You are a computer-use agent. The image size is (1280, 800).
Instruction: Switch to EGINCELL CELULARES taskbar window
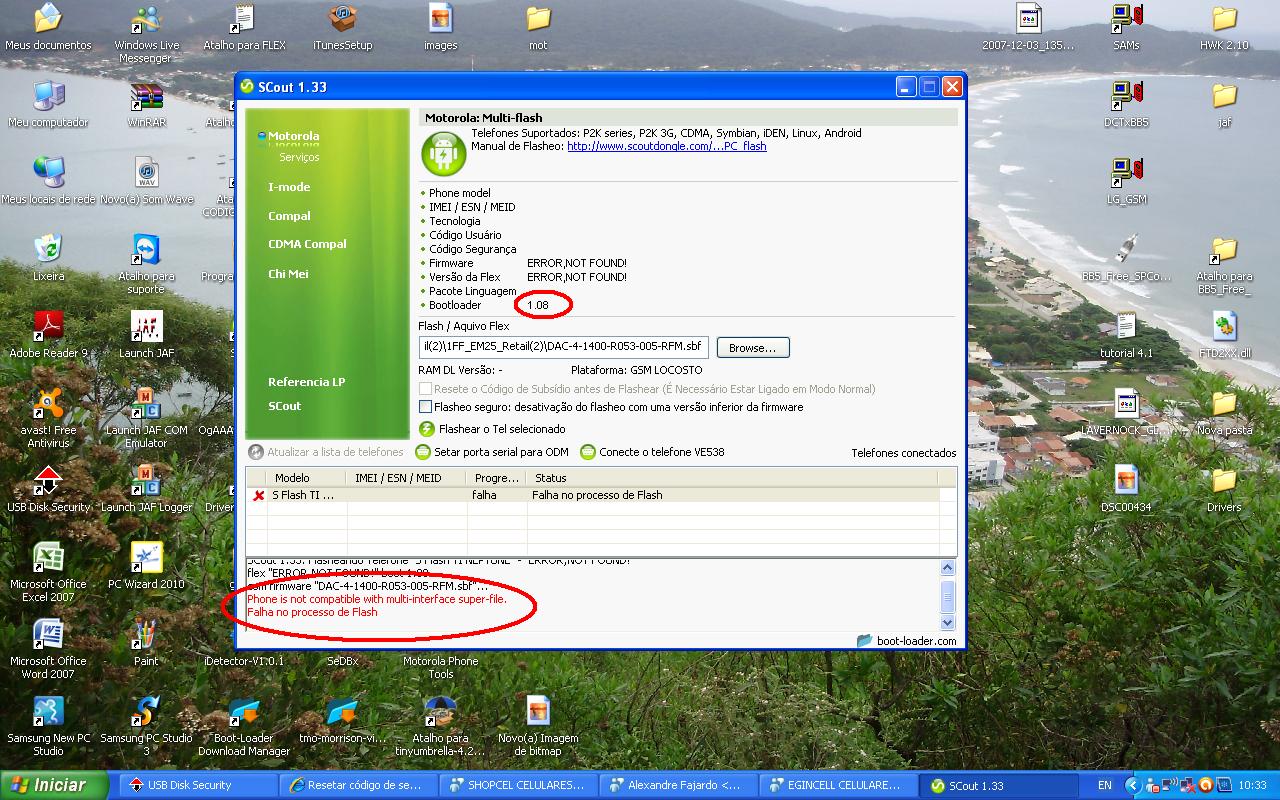838,785
